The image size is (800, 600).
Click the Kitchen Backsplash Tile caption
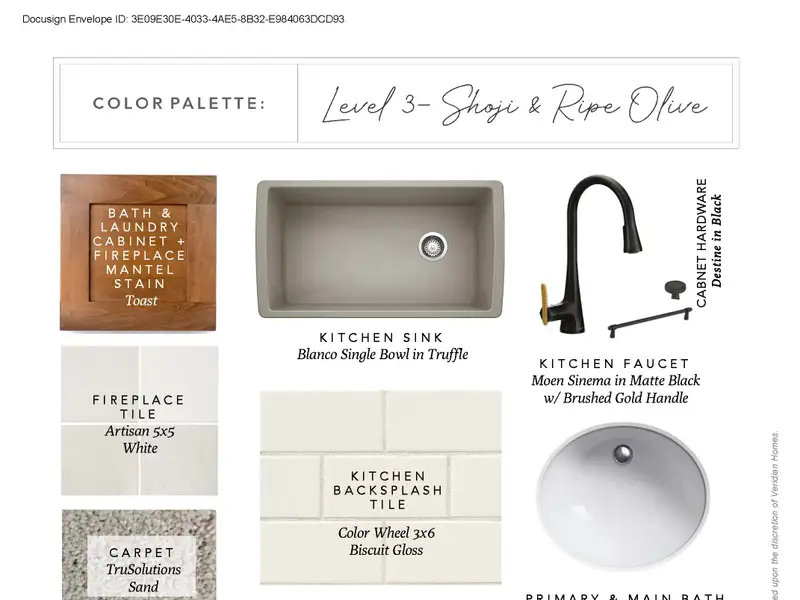pyautogui.click(x=388, y=490)
